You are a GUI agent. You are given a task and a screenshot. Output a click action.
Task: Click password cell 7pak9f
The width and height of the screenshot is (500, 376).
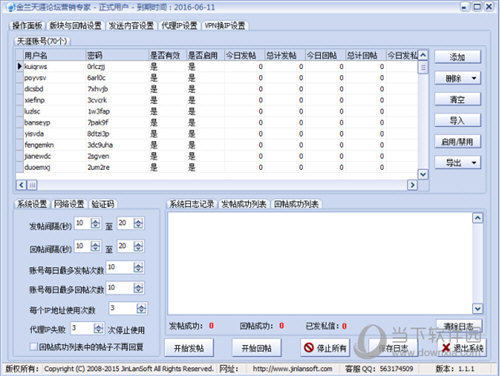[117, 123]
